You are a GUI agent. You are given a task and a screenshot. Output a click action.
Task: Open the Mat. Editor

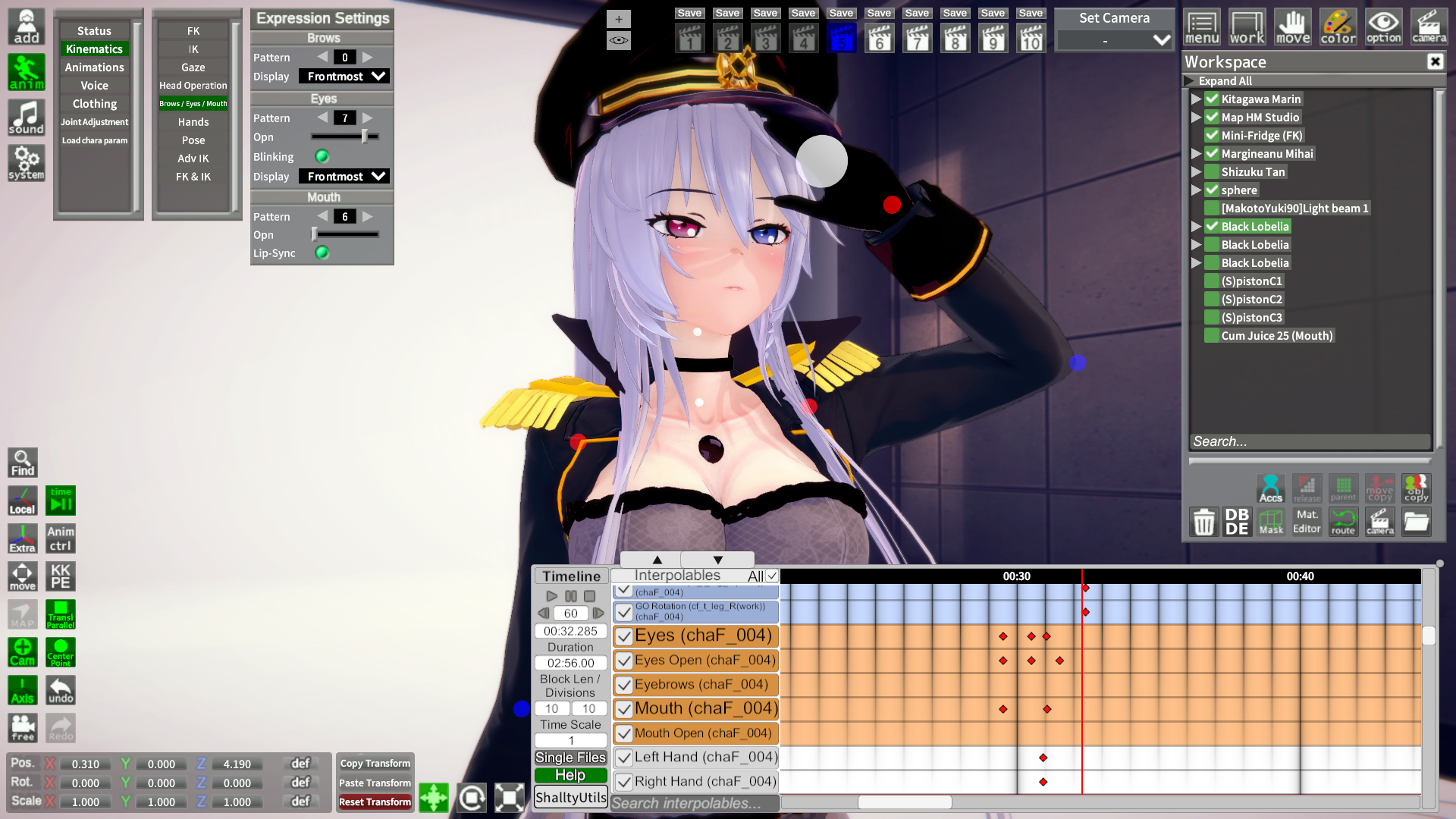point(1307,522)
